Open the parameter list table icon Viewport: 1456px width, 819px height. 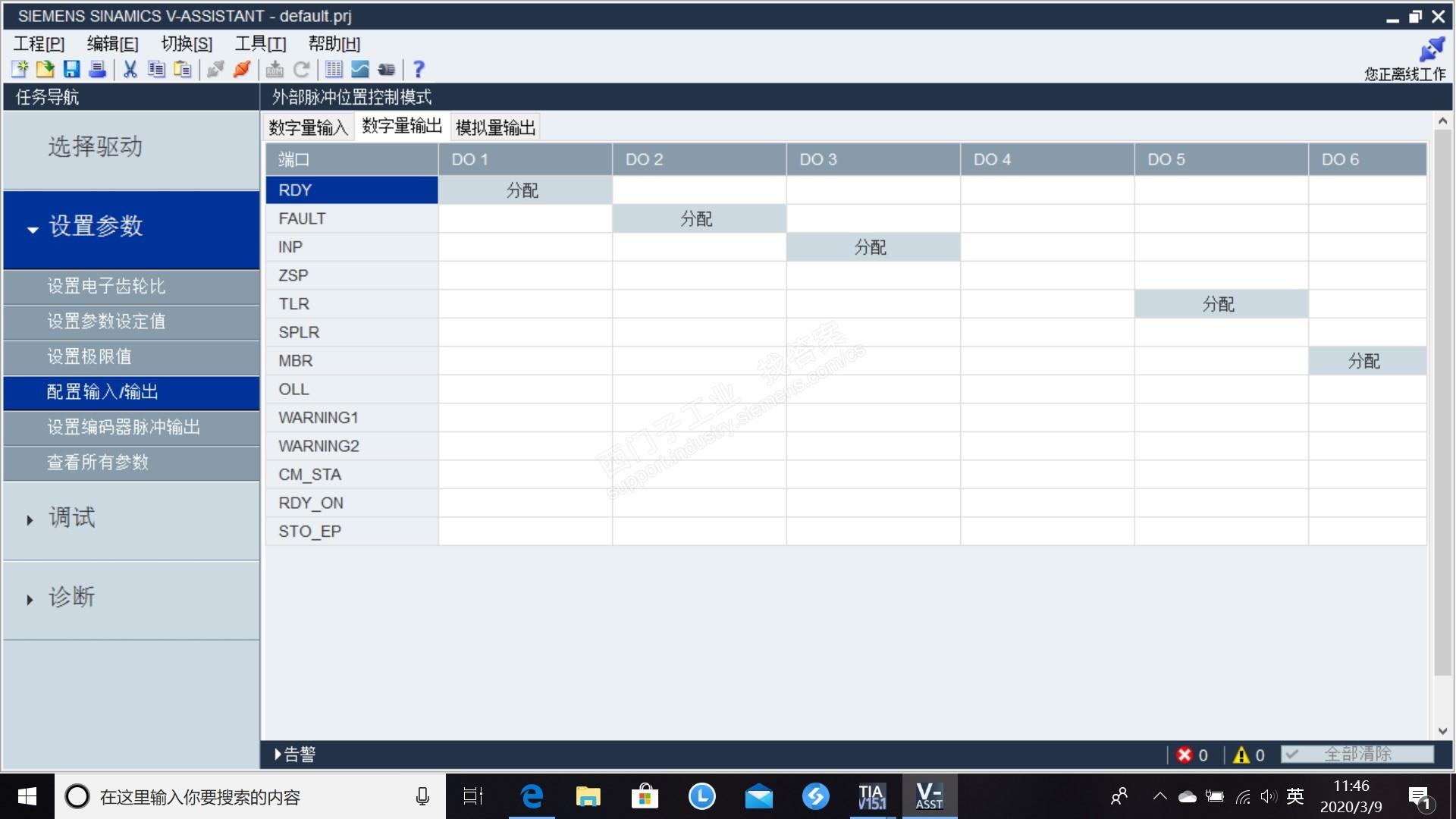point(334,70)
